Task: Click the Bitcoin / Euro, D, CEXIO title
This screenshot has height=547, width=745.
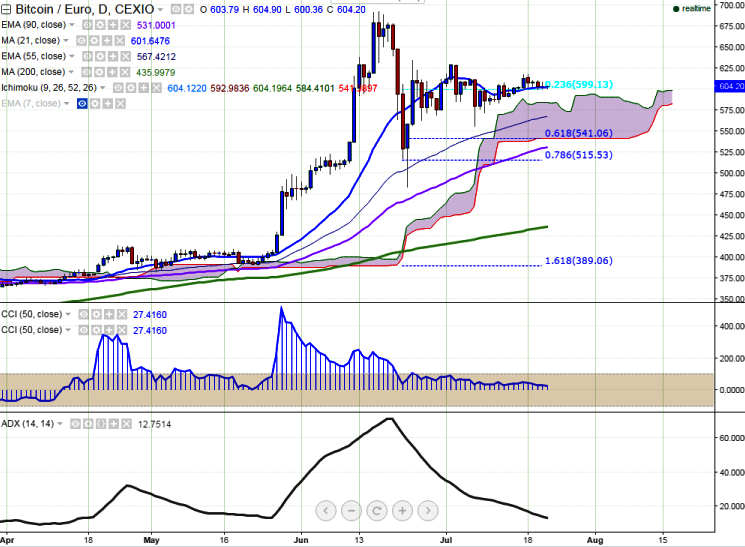Action: point(85,9)
